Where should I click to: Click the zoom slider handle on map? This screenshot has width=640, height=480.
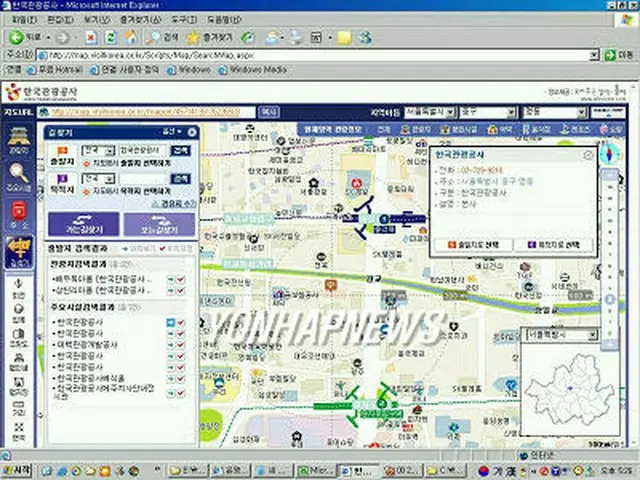pyautogui.click(x=610, y=299)
